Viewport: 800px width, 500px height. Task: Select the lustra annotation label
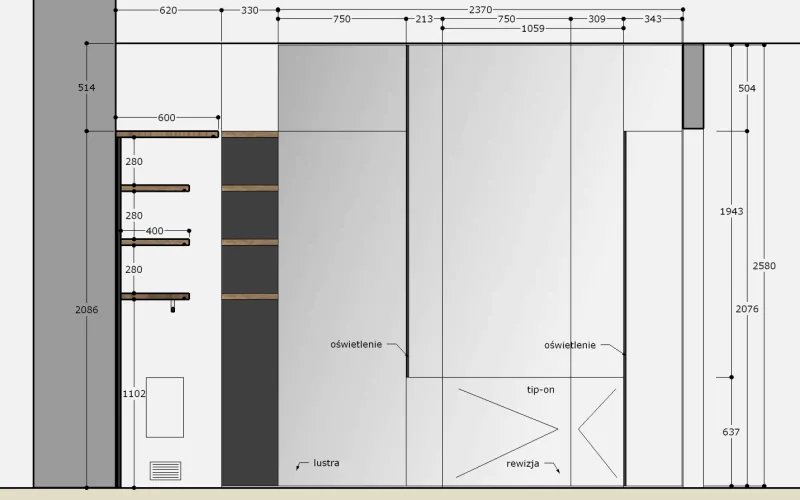pos(327,463)
